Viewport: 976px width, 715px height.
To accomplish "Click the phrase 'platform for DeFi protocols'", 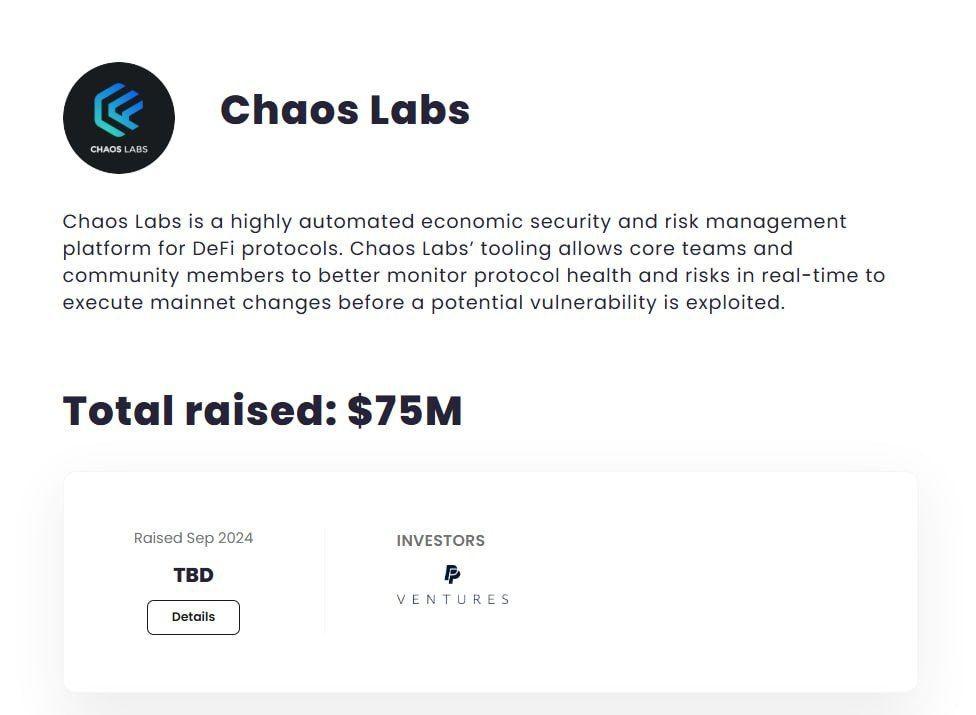I will 202,248.
